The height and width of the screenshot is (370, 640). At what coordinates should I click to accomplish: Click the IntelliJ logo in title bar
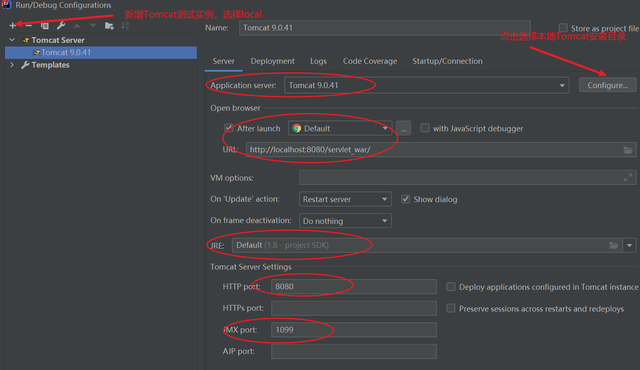pos(6,5)
